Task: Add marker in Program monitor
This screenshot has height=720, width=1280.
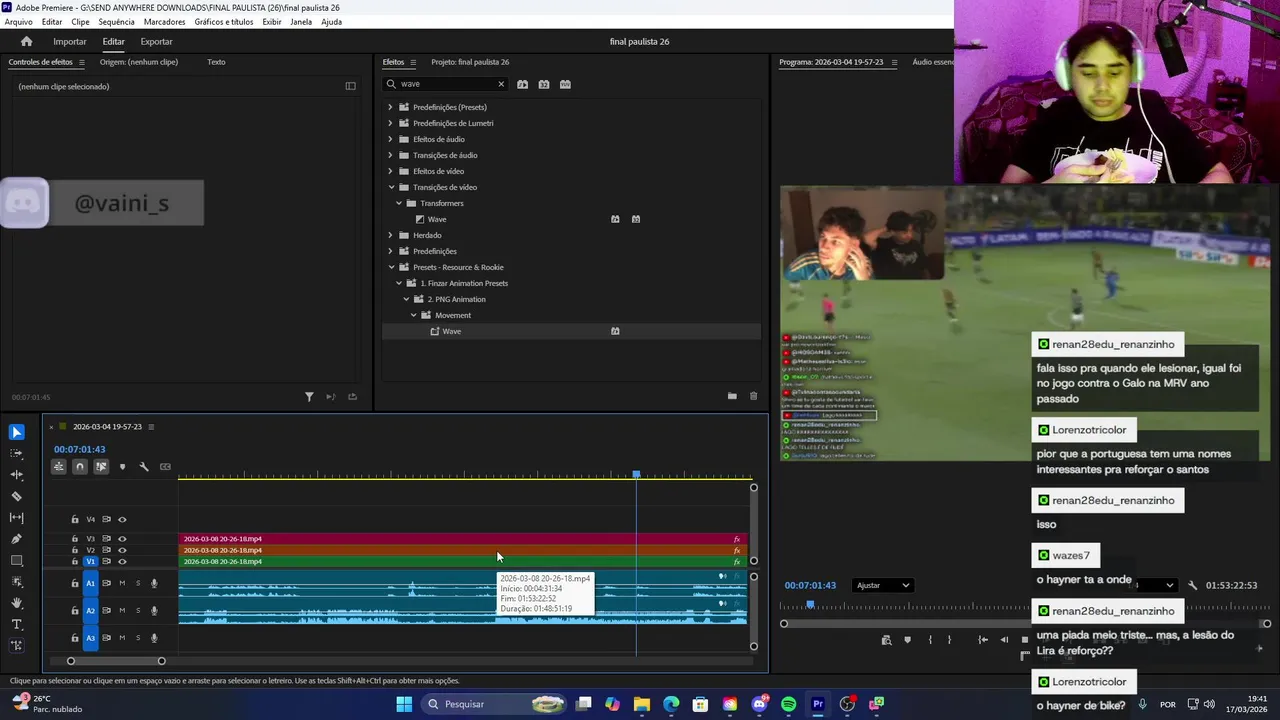Action: [x=908, y=640]
